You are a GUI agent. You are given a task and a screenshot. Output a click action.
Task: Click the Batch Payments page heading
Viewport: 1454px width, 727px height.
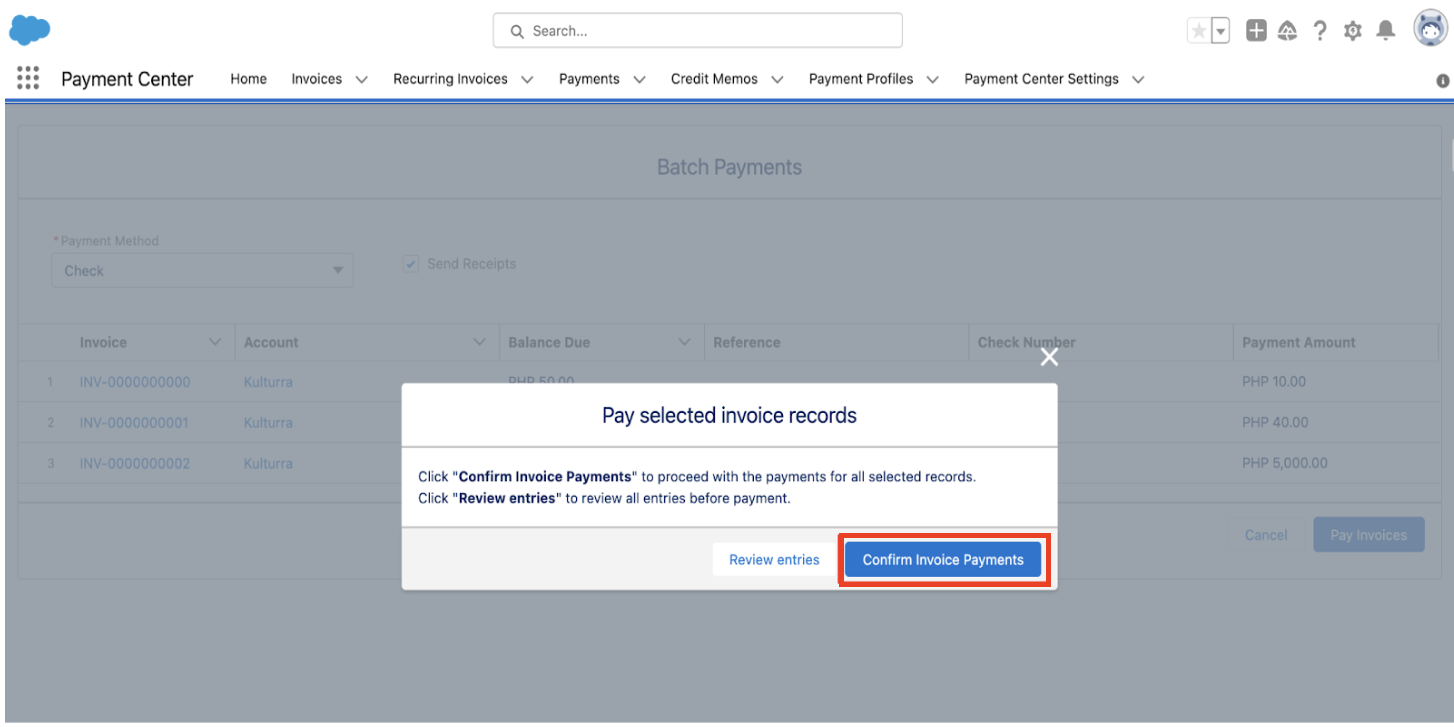click(x=729, y=167)
